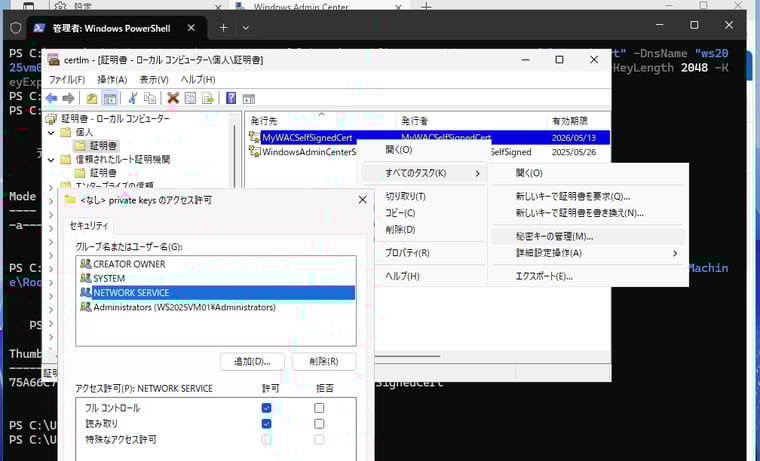Toggle the console tree show/hide icon
This screenshot has height=461, width=760.
tap(110, 98)
